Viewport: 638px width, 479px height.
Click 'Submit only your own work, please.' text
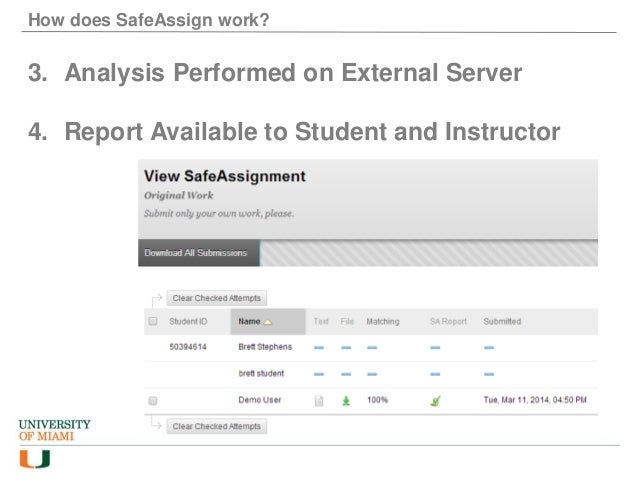[219, 214]
